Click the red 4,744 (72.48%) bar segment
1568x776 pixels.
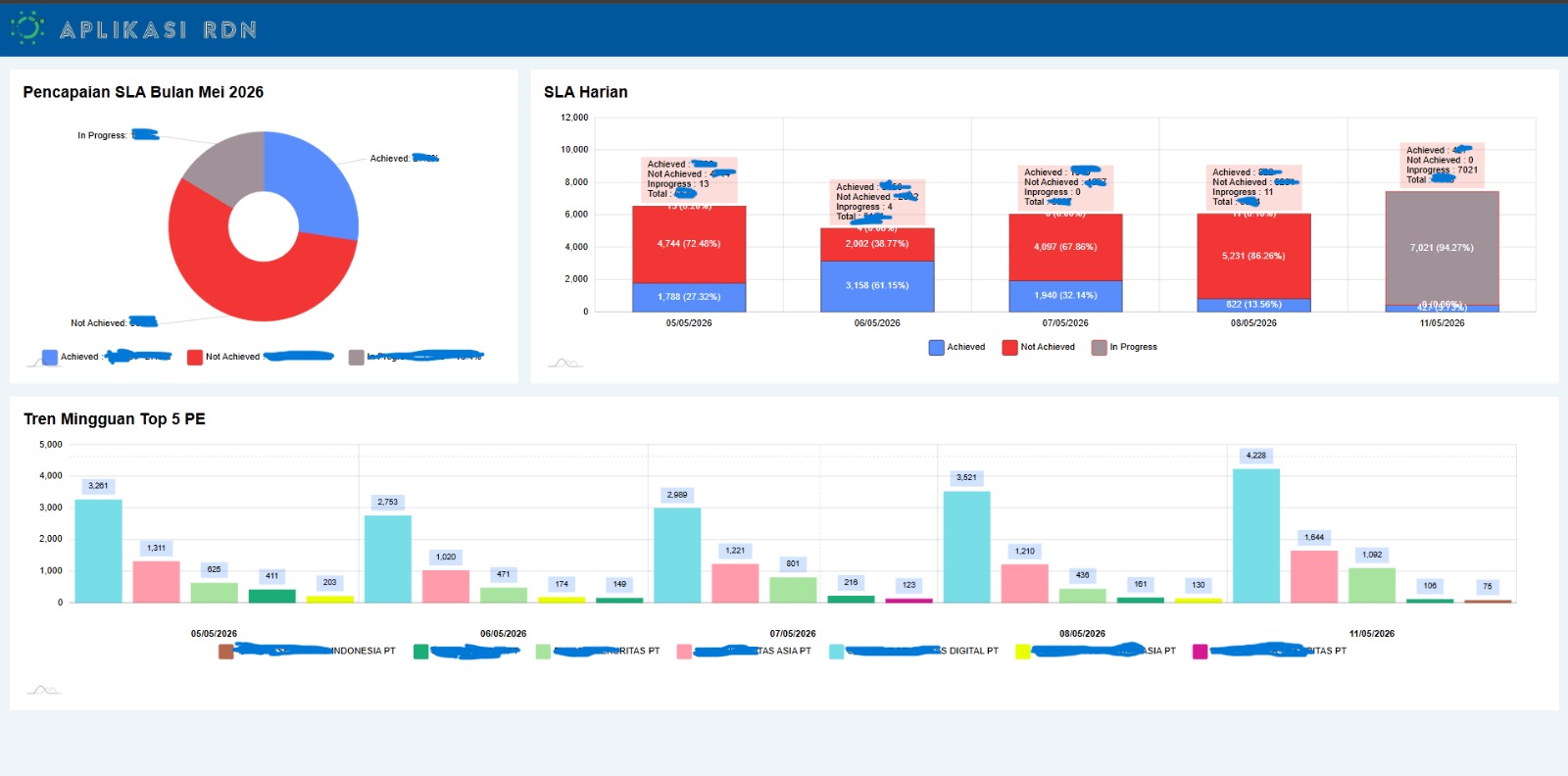[689, 244]
